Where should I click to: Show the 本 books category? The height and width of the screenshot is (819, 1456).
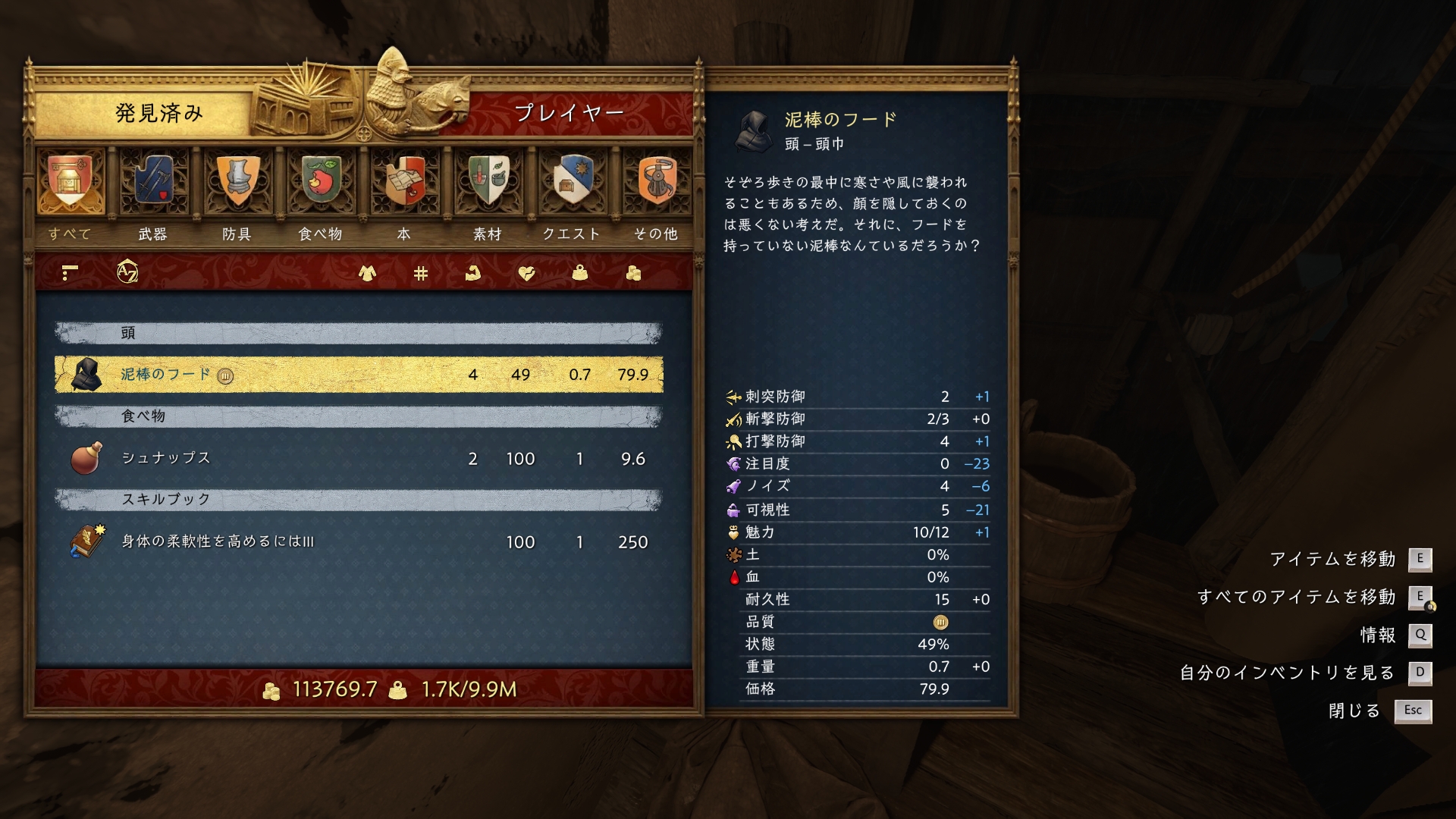pos(404,181)
